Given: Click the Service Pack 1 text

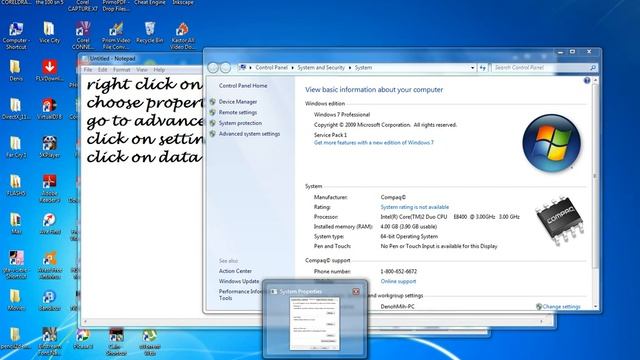Looking at the screenshot, I should 330,135.
